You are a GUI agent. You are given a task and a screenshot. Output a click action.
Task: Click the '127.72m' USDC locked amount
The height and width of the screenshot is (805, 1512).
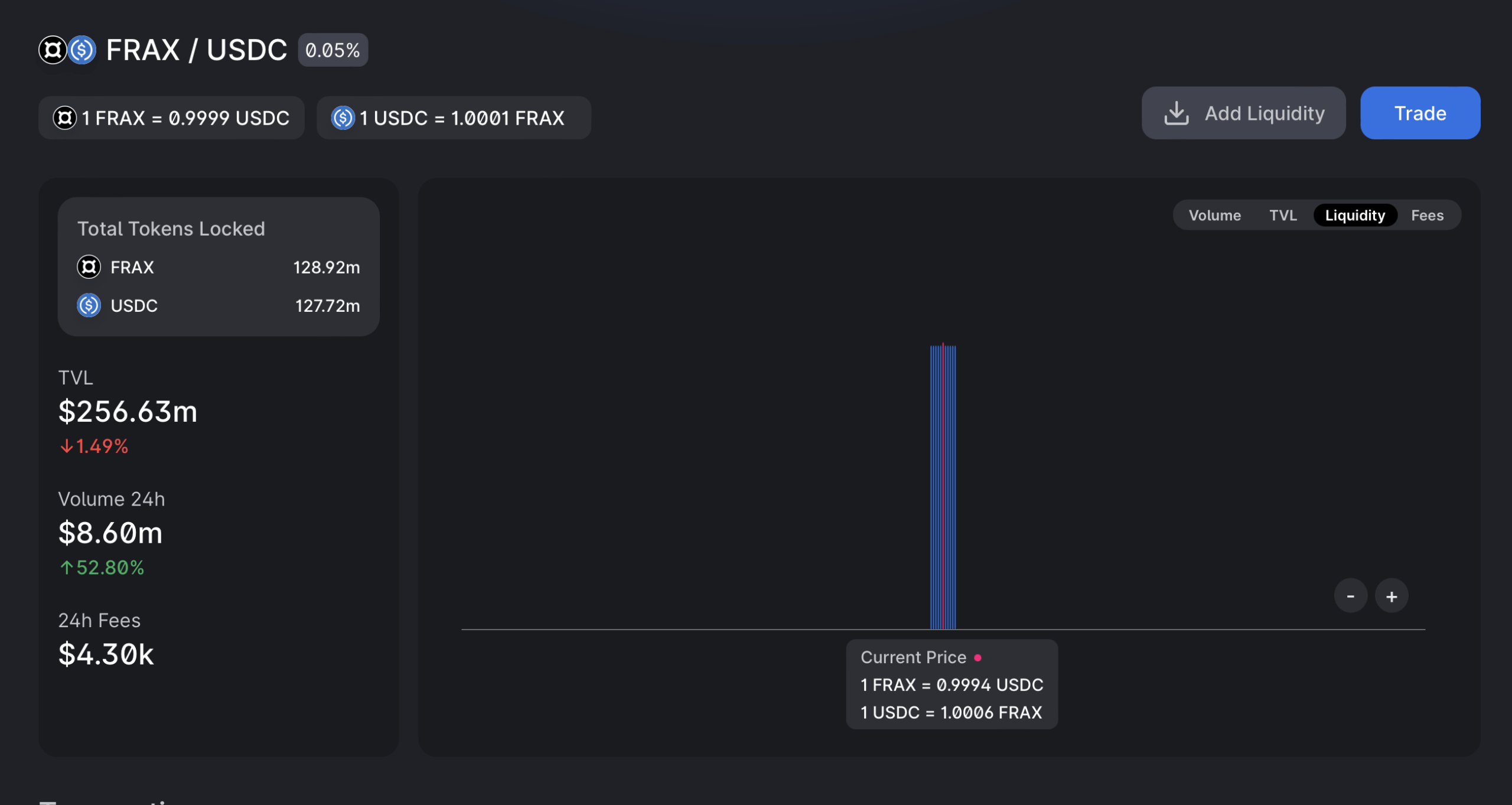(328, 306)
